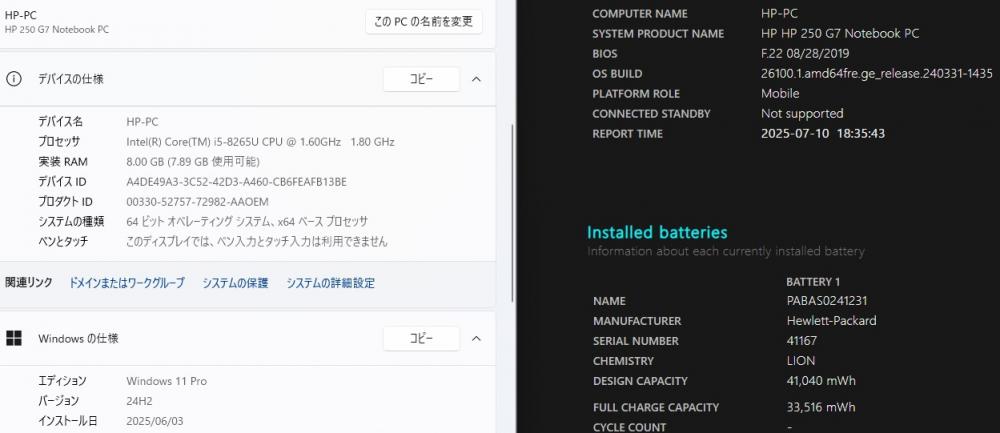The width and height of the screenshot is (1000, 433).
Task: Select BIOS value F.22 08/28/2019 in report
Action: pyautogui.click(x=805, y=54)
